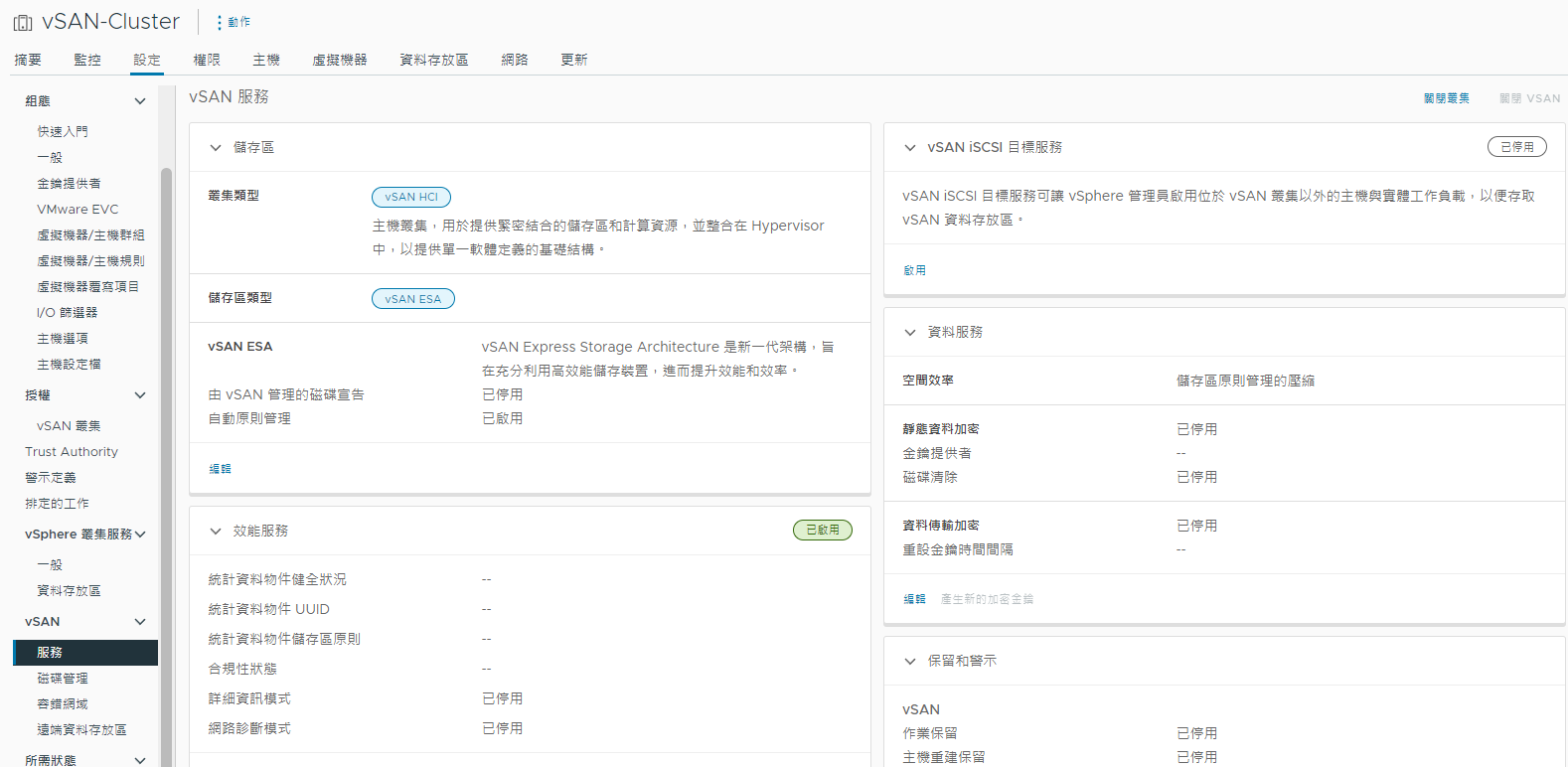Click the vSAN ESA badge
Image resolution: width=1568 pixels, height=767 pixels.
click(413, 298)
